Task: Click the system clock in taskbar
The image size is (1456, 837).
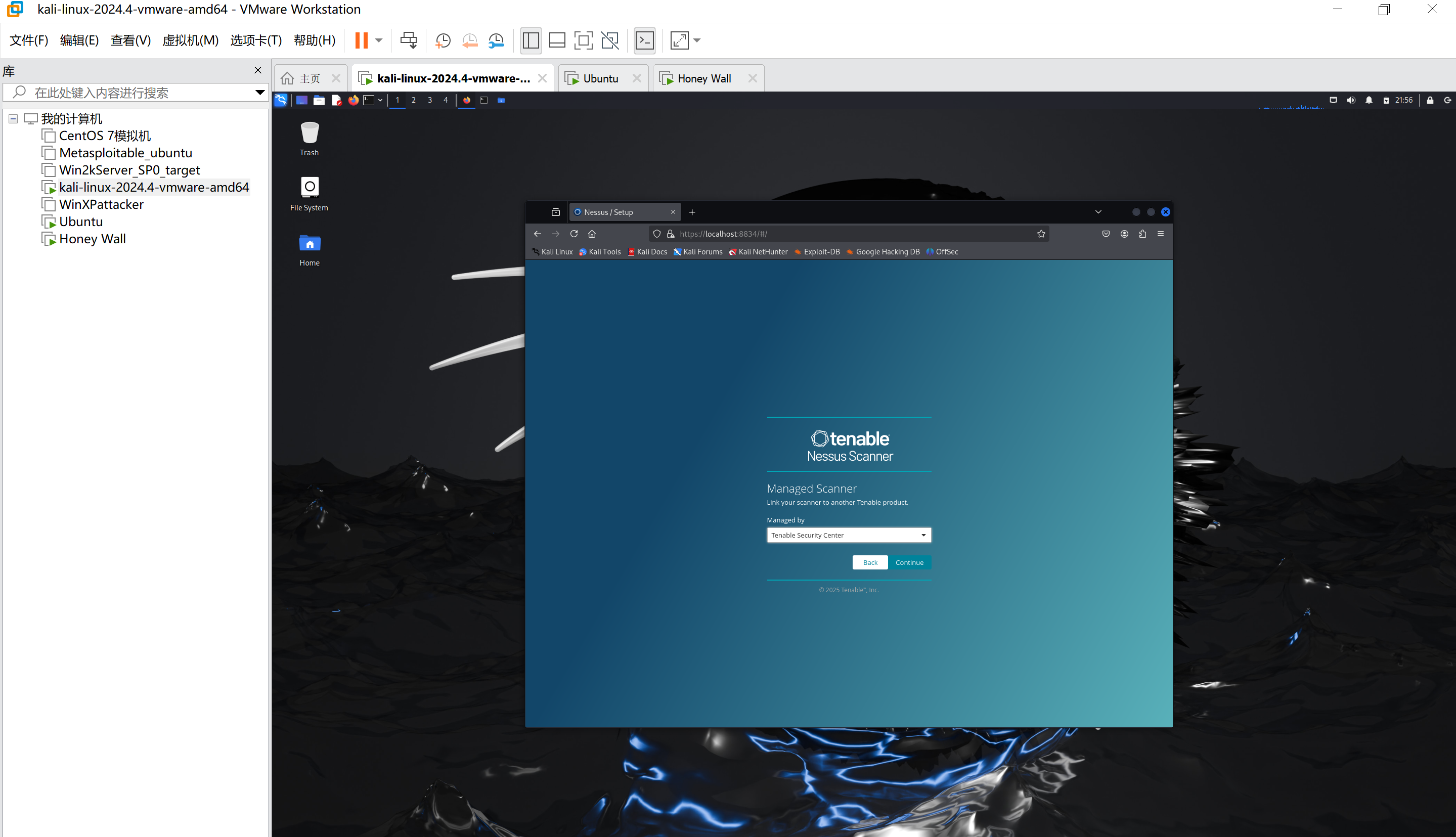Action: 1405,99
